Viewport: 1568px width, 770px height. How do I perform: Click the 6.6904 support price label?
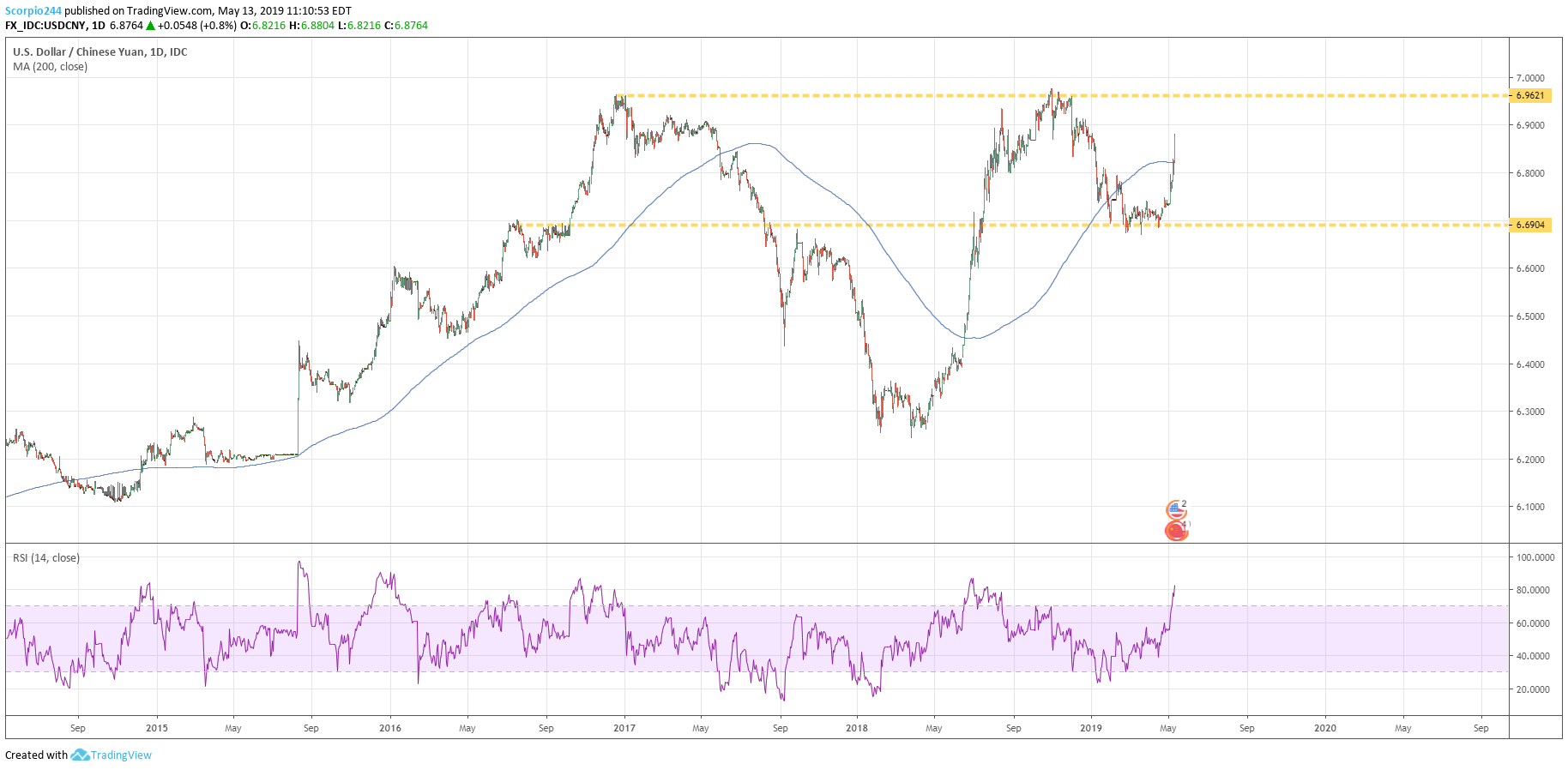[x=1530, y=225]
